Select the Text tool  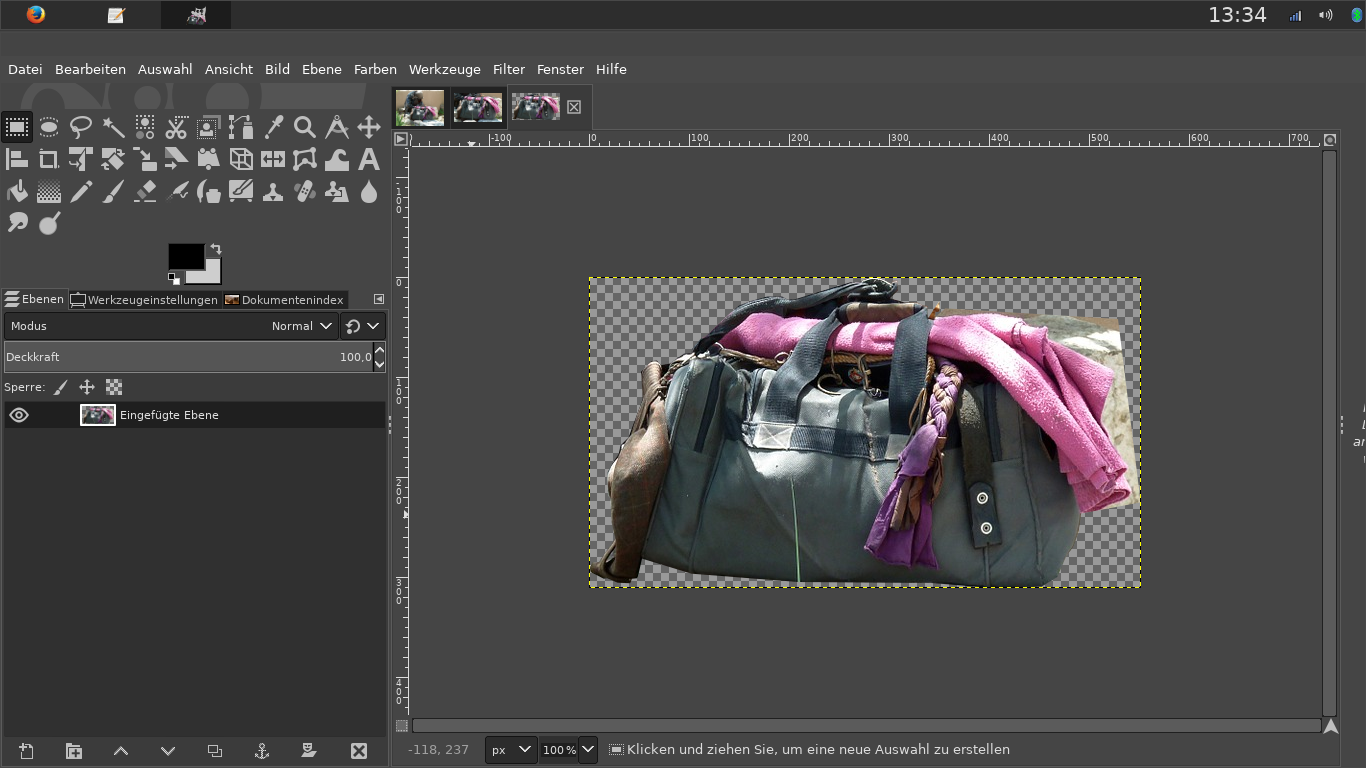pyautogui.click(x=369, y=159)
